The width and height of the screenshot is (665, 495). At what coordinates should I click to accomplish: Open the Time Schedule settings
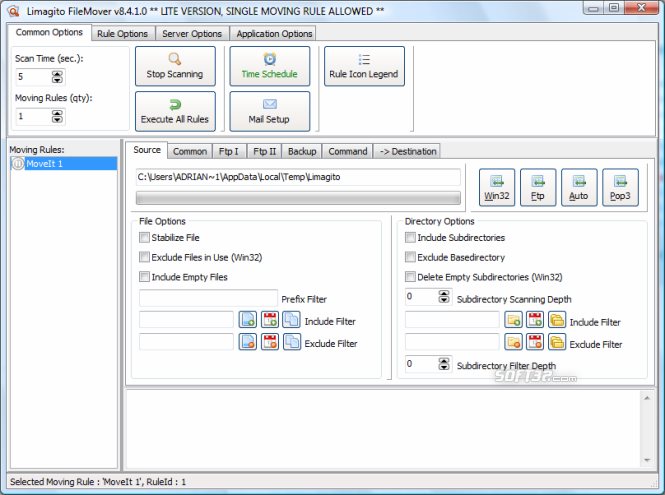[270, 66]
